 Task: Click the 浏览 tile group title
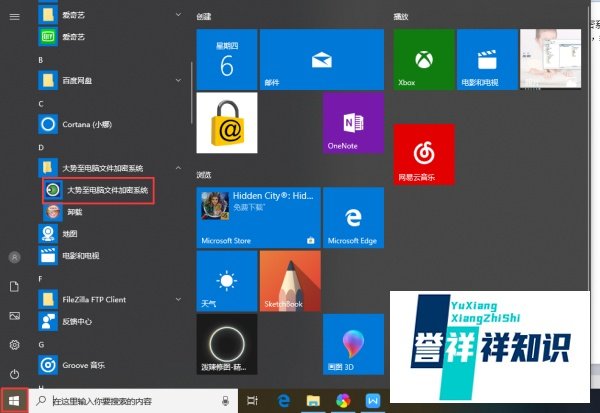point(204,175)
